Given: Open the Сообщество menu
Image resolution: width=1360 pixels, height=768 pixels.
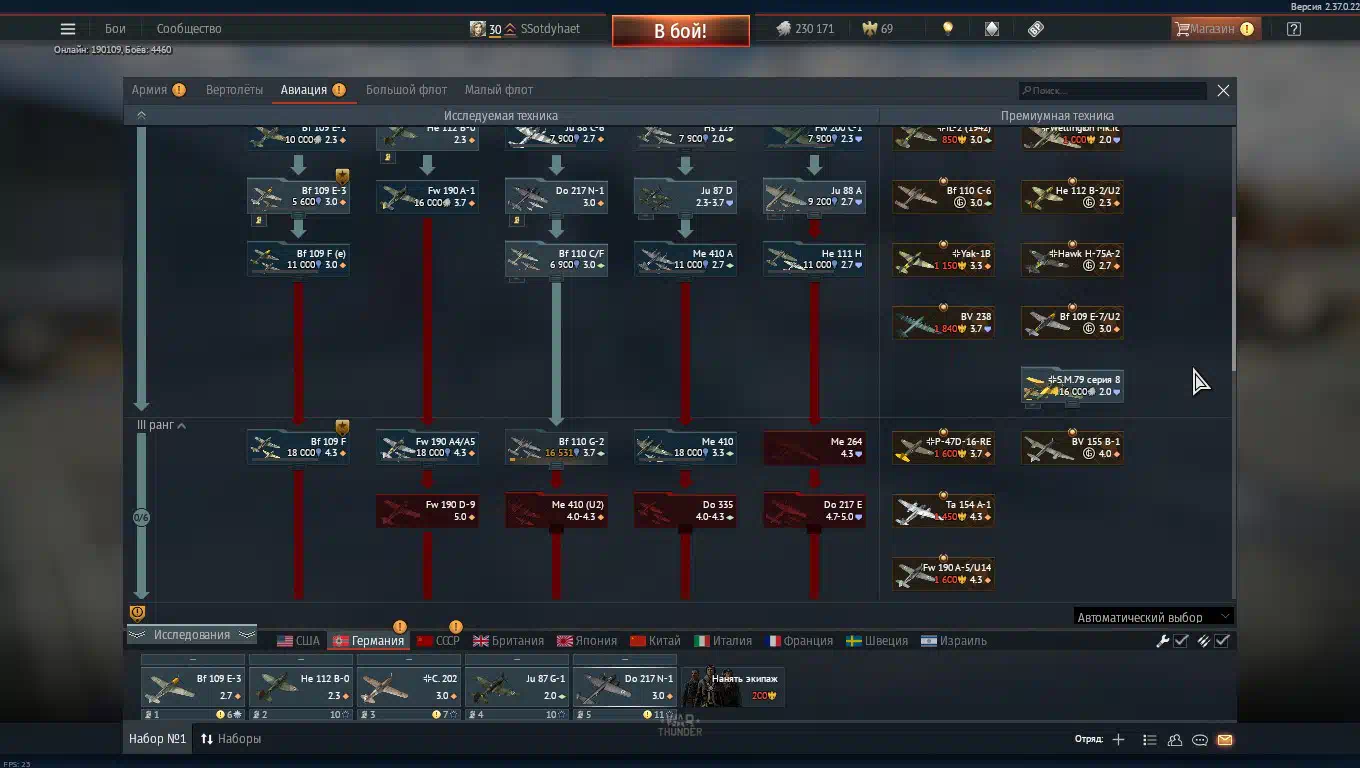Looking at the screenshot, I should click(x=189, y=29).
